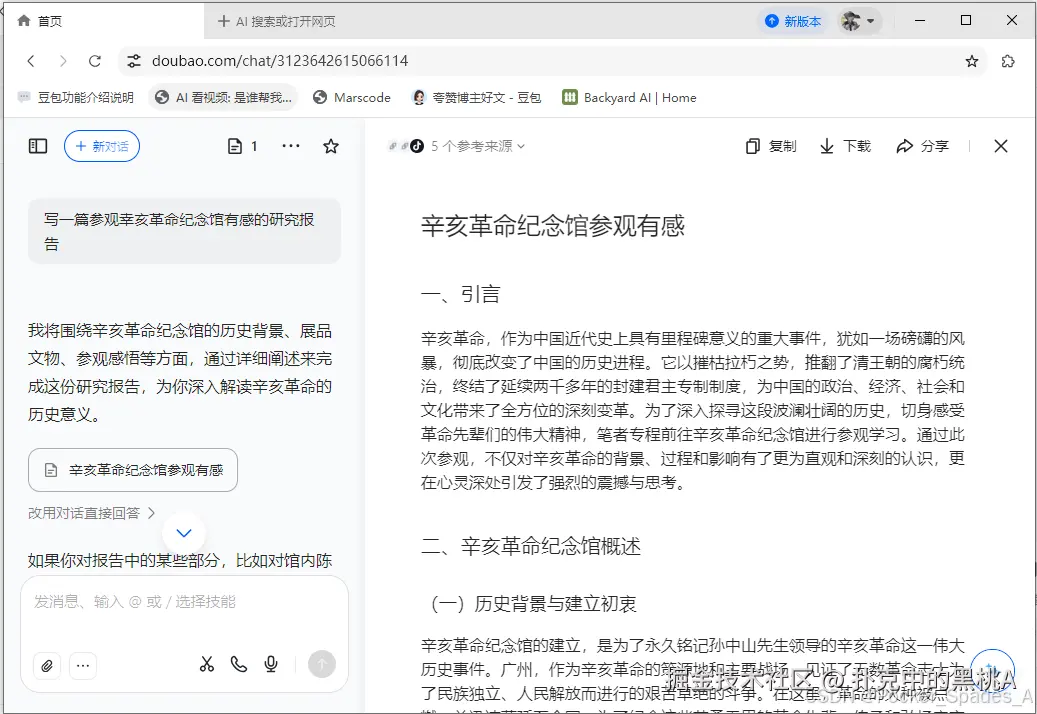
Task: Open more input options ellipsis button
Action: (x=83, y=665)
